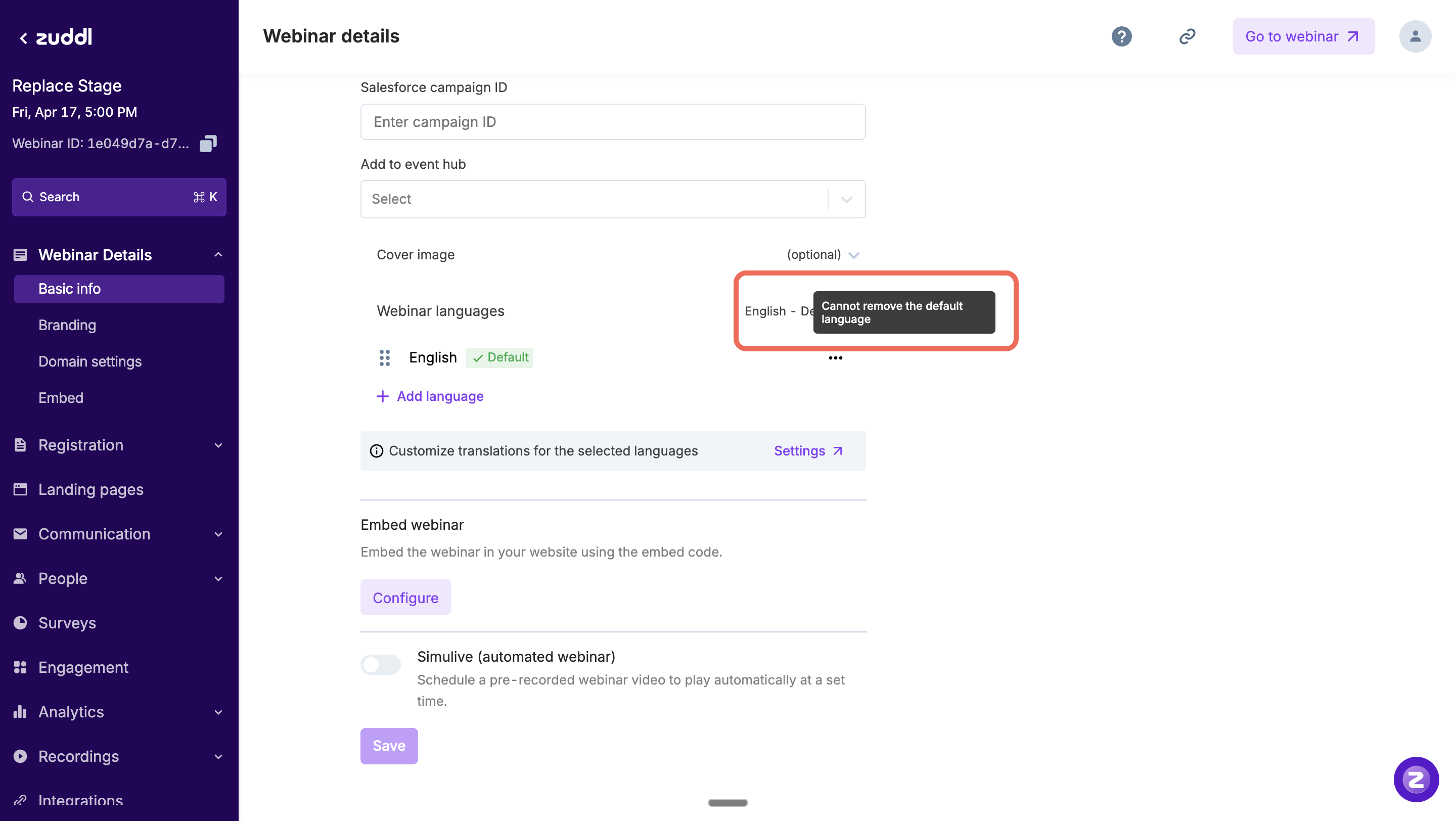
Task: Click the copy Webinar ID icon
Action: [208, 144]
